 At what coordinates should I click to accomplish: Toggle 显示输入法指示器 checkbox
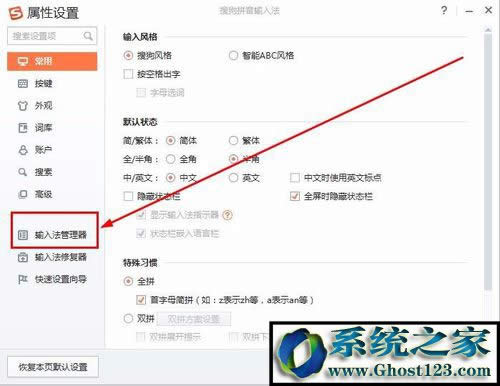(x=141, y=215)
